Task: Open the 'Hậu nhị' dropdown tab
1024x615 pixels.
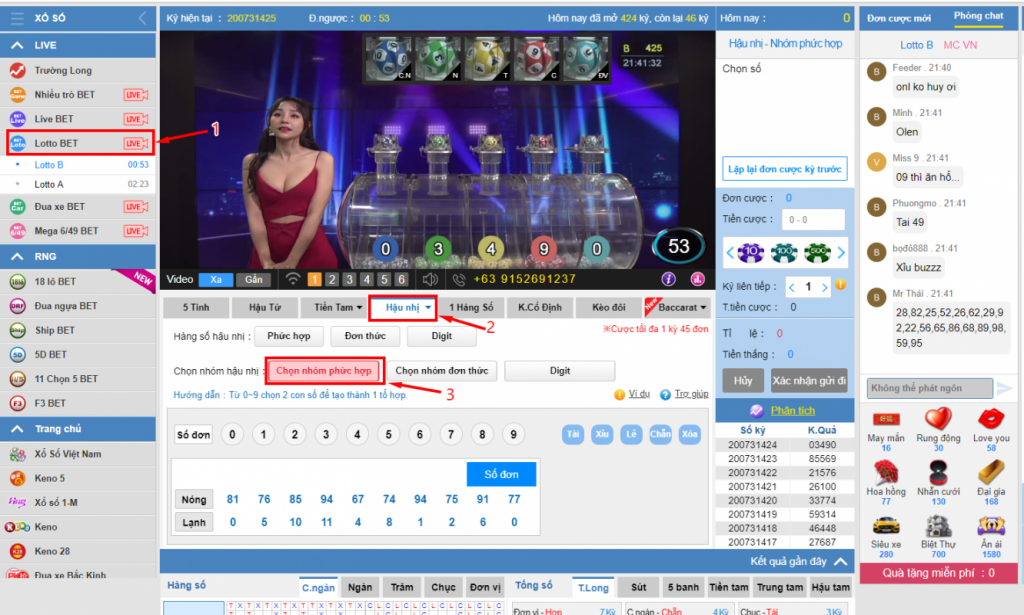Action: [405, 308]
